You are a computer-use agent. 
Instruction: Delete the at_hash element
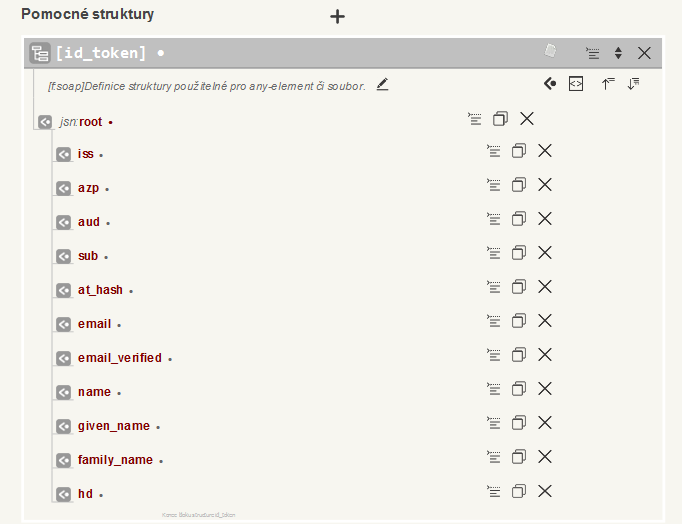[545, 287]
